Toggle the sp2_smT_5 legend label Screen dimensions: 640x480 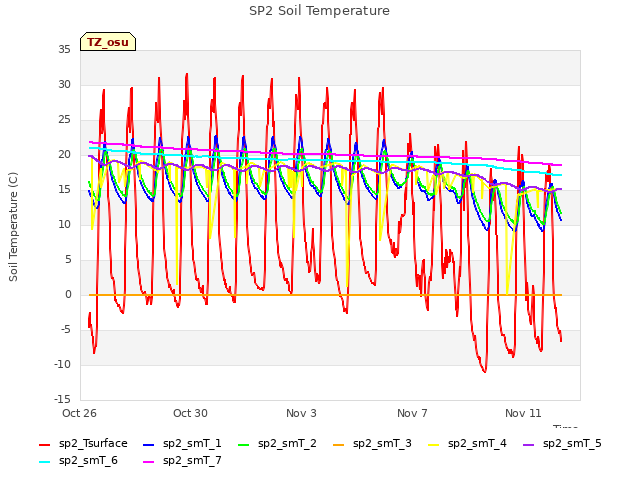572,444
